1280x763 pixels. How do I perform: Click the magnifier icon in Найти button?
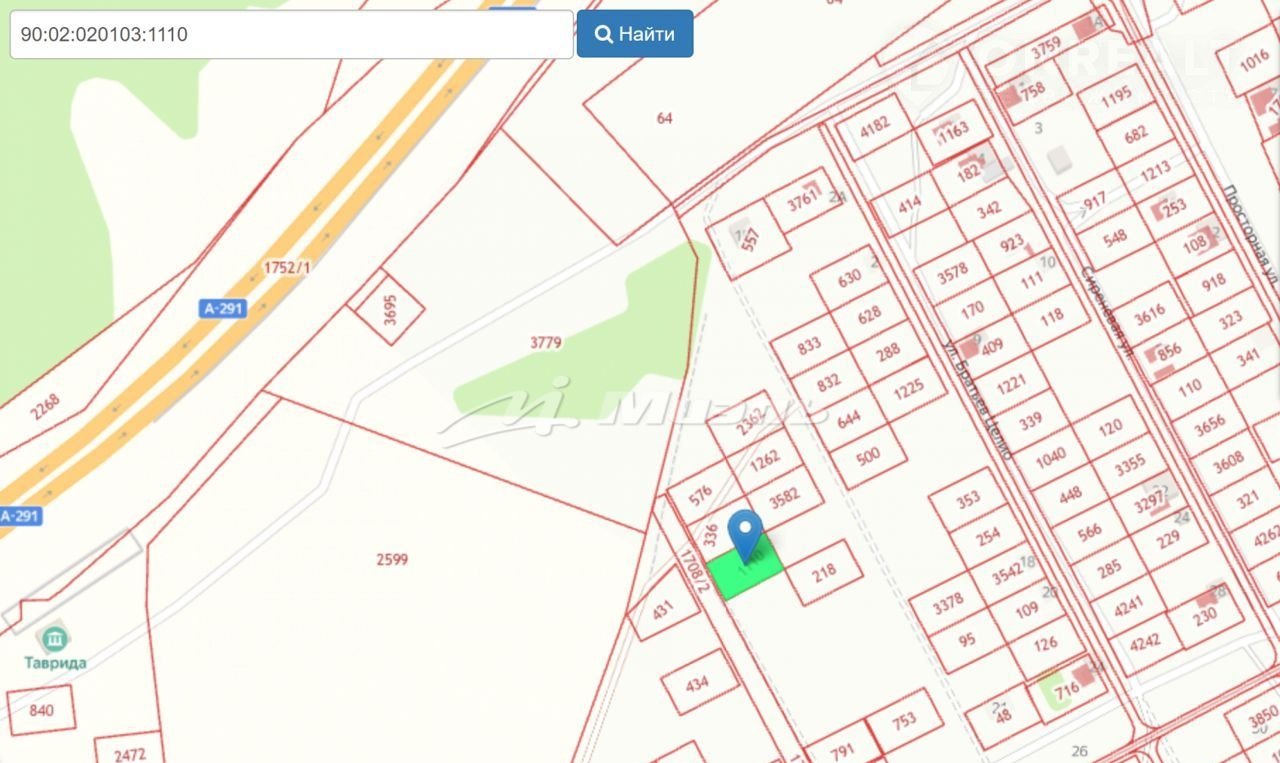click(604, 34)
